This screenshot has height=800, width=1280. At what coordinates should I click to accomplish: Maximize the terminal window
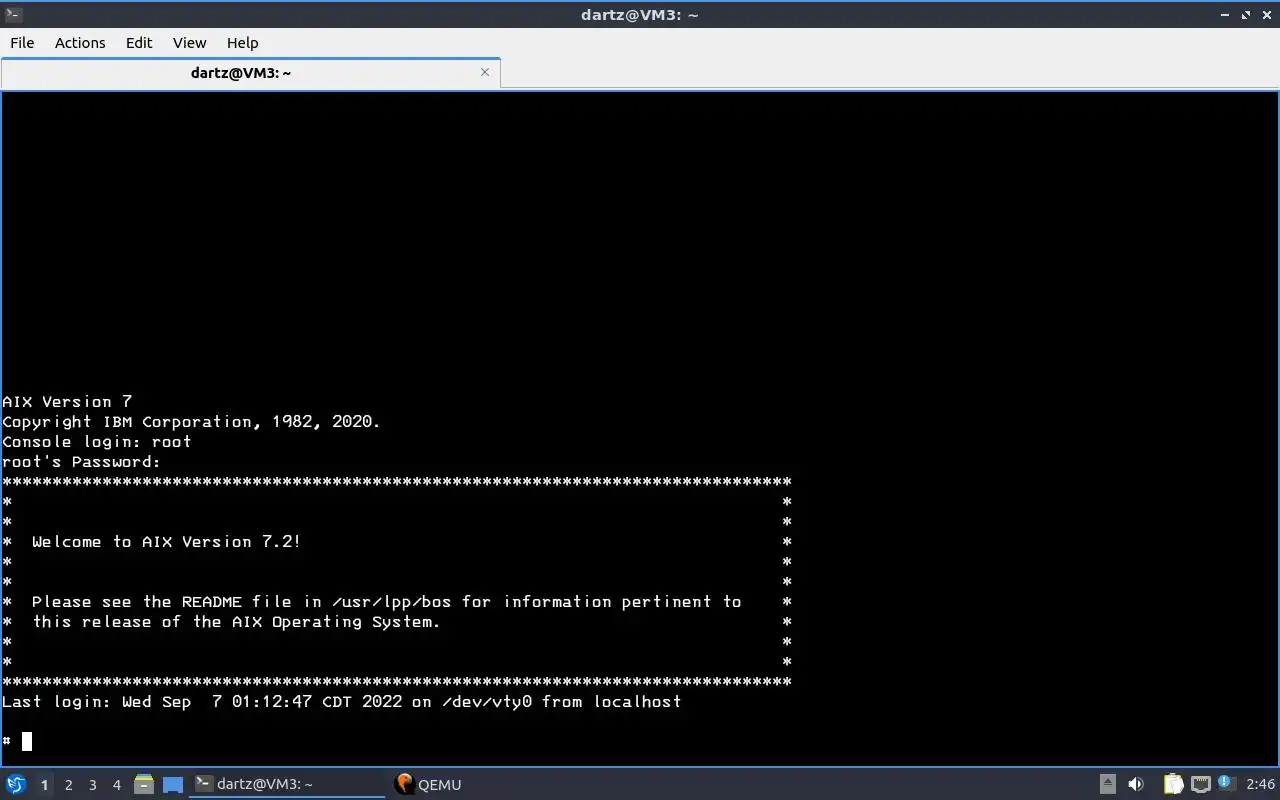(1246, 14)
